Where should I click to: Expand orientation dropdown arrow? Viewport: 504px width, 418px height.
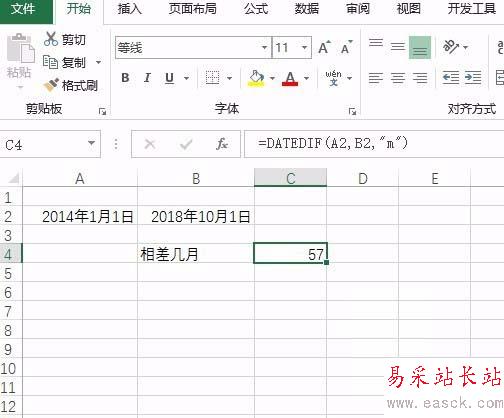point(465,47)
